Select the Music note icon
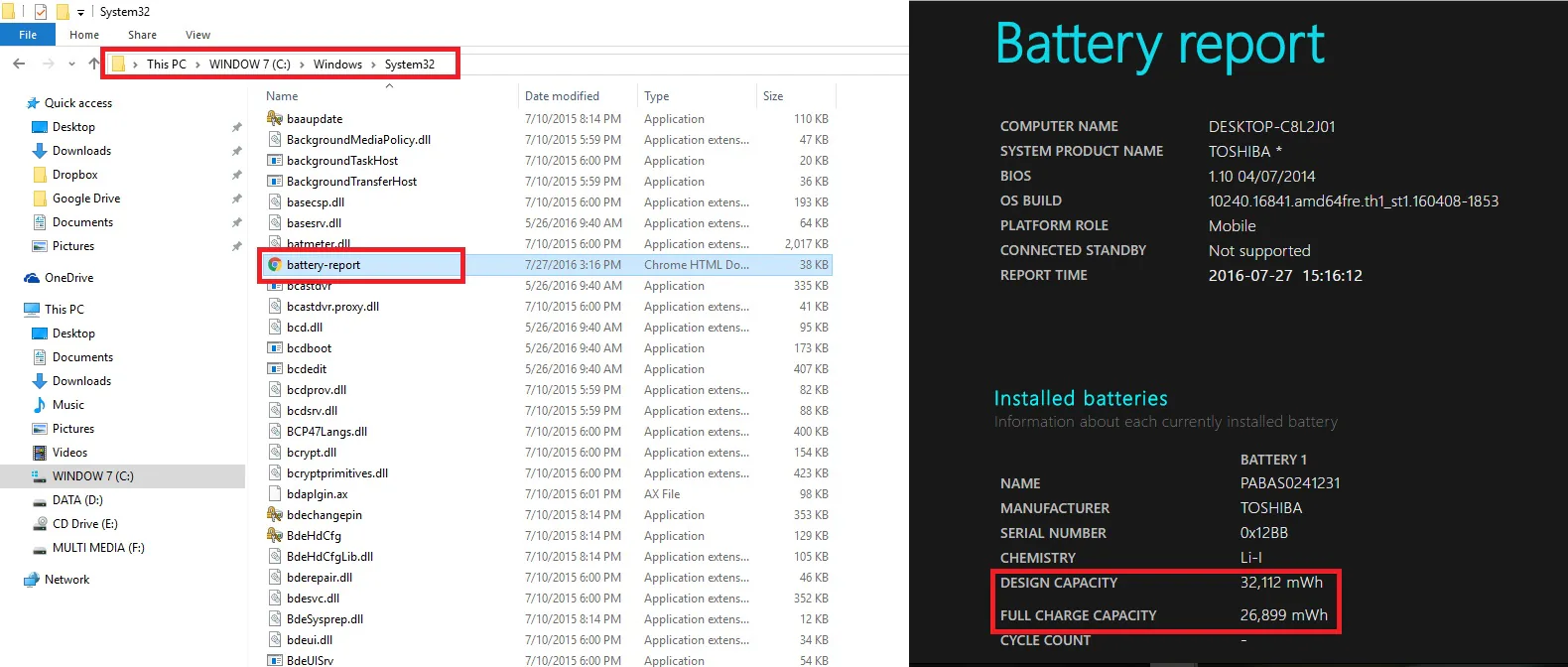This screenshot has width=1568, height=667. pos(40,405)
